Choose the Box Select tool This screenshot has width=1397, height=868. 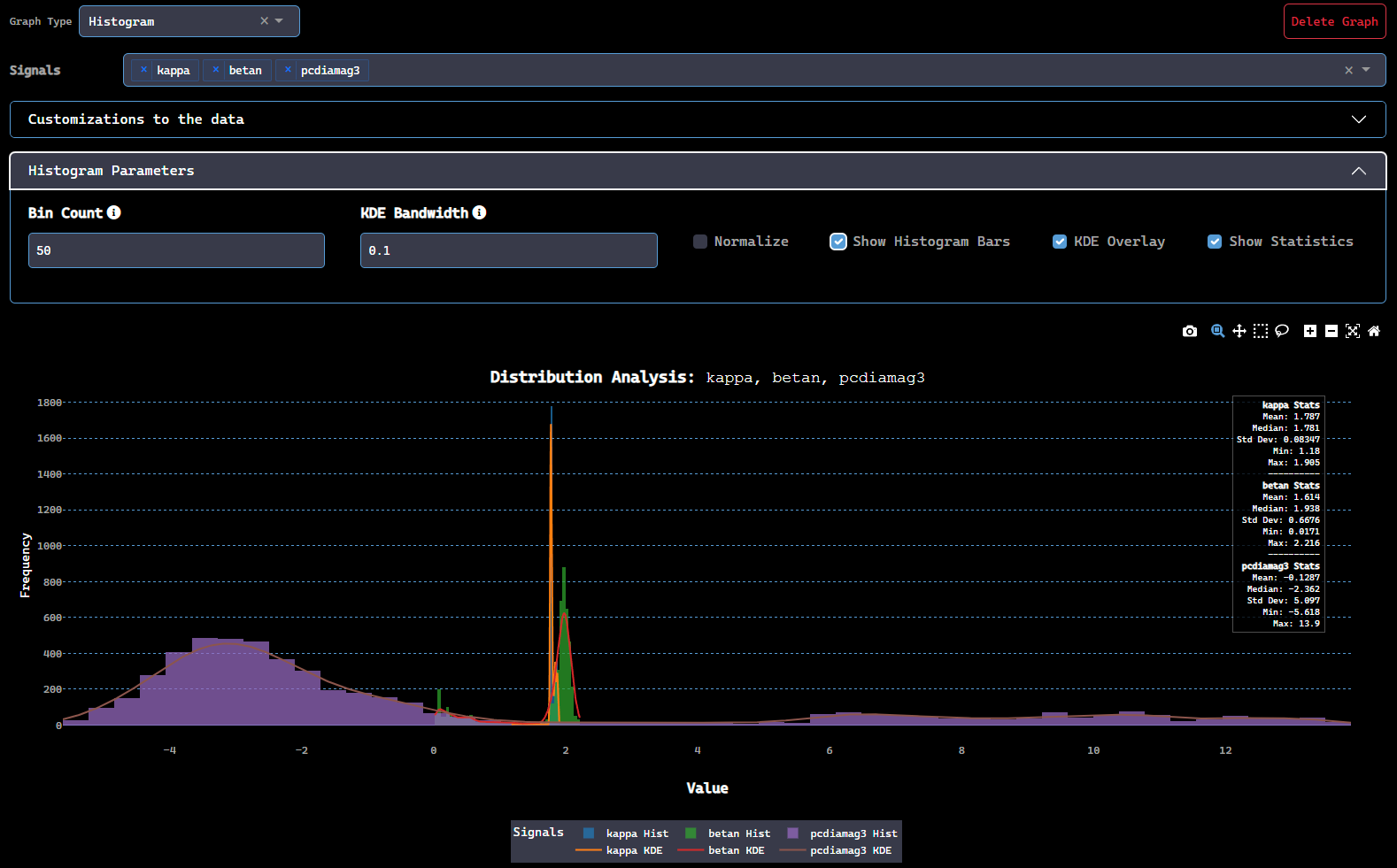[x=1261, y=331]
